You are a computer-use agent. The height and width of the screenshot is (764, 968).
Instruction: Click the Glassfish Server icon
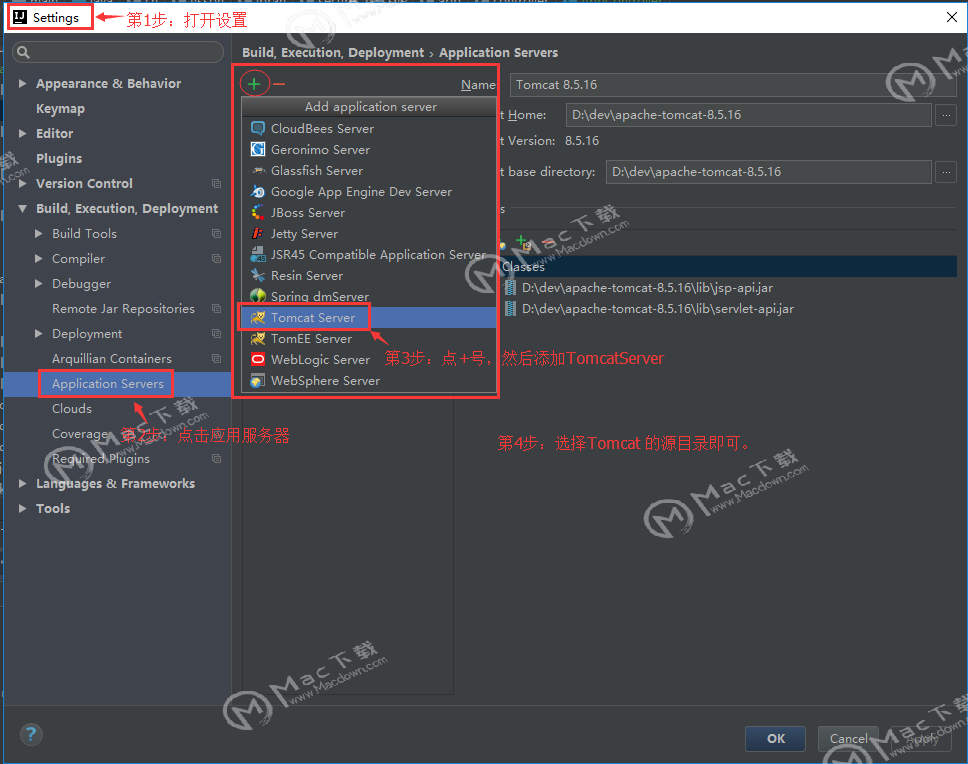(257, 170)
